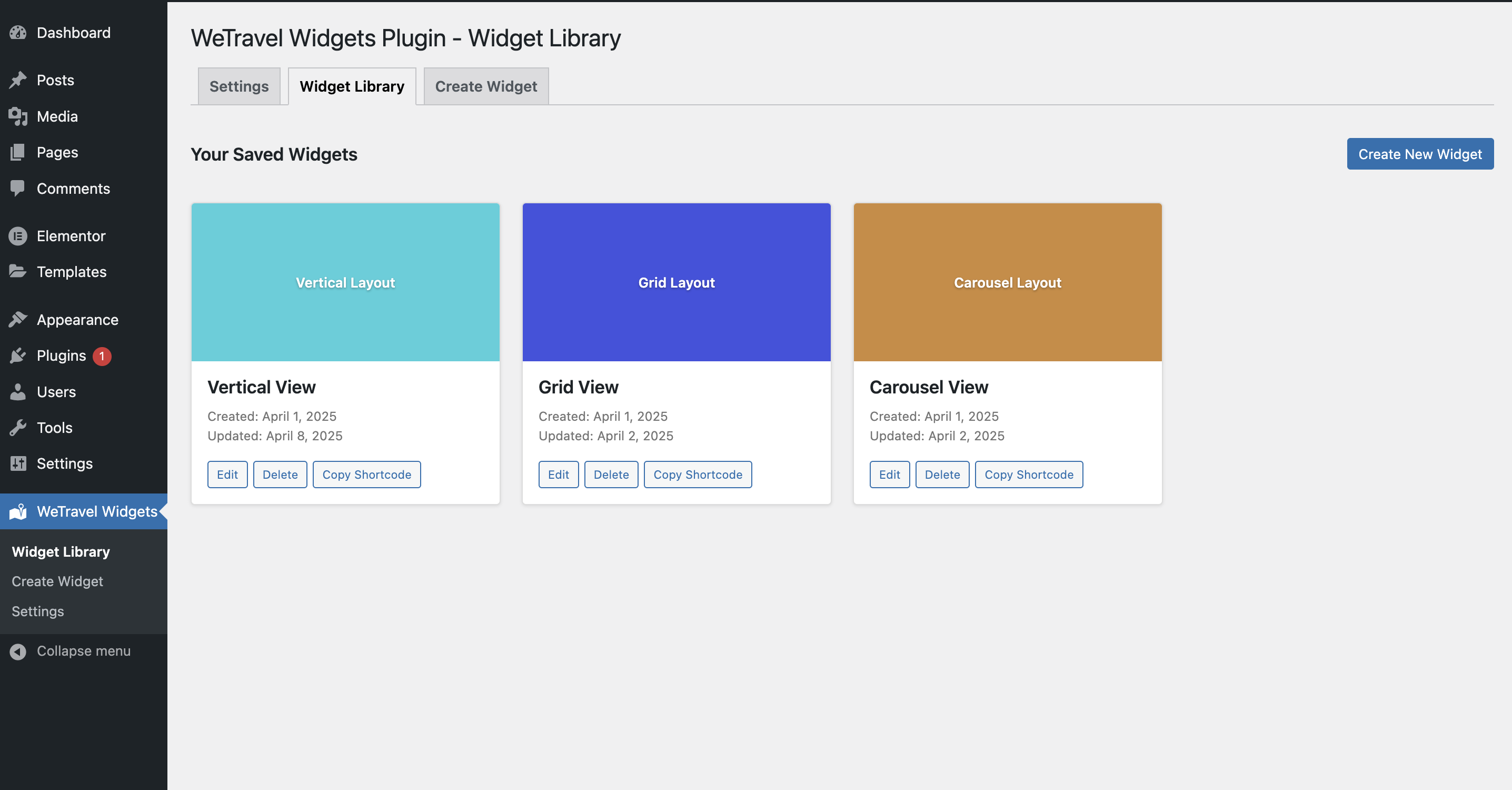Viewport: 1512px width, 790px height.
Task: Click the Media library icon
Action: 17,116
